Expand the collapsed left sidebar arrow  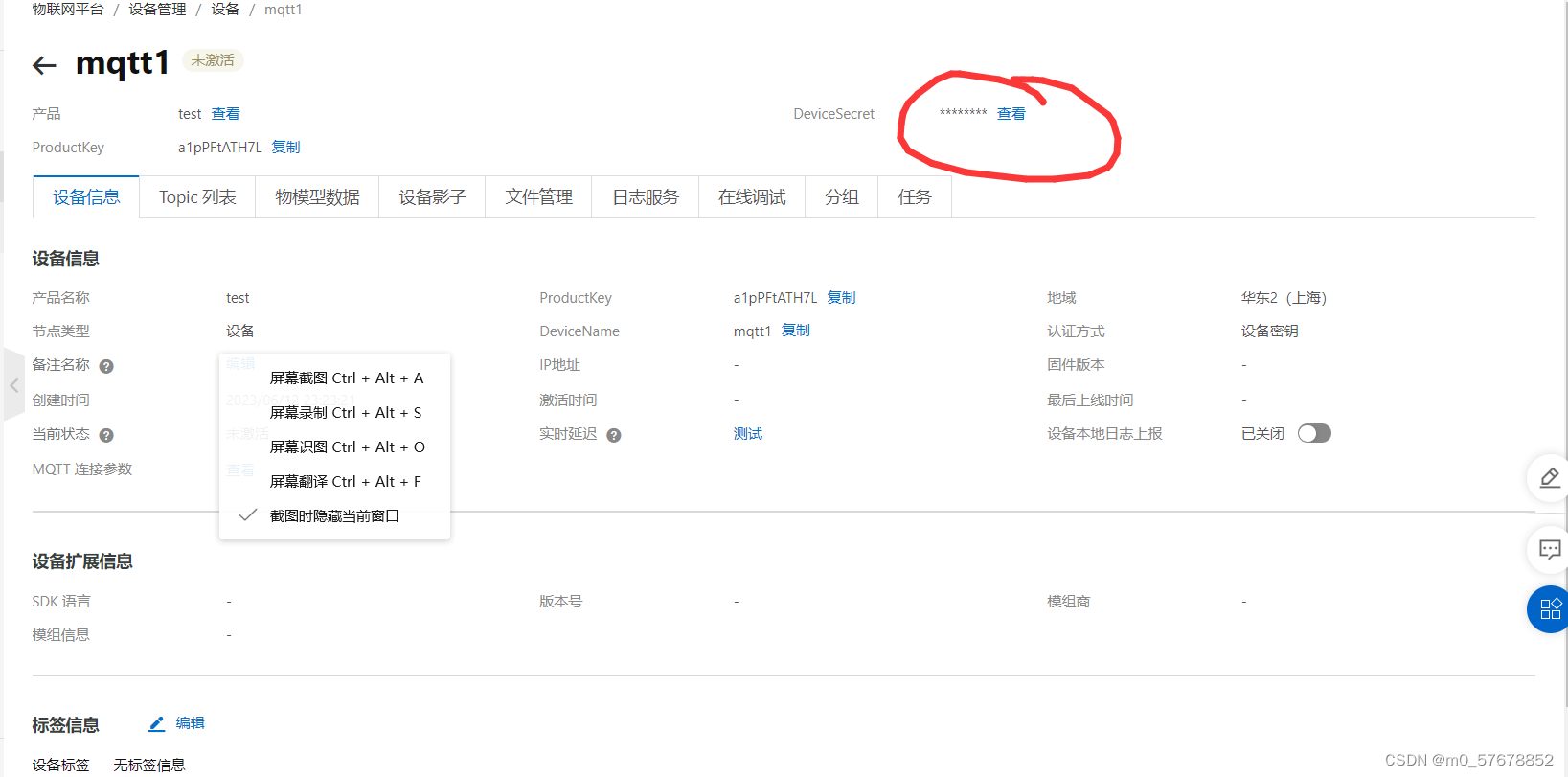13,385
